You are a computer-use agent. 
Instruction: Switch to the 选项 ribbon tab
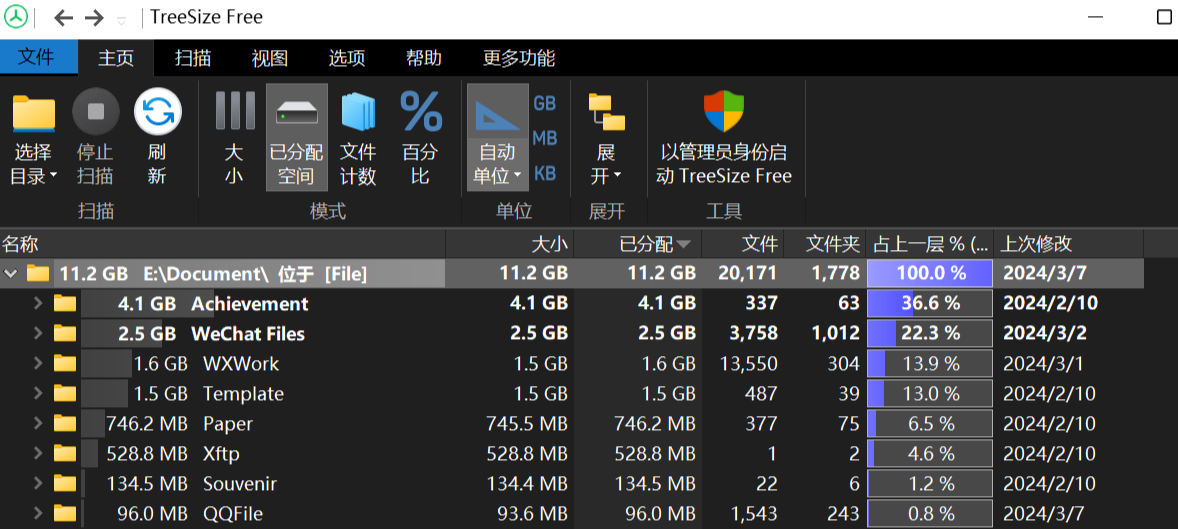[x=346, y=58]
